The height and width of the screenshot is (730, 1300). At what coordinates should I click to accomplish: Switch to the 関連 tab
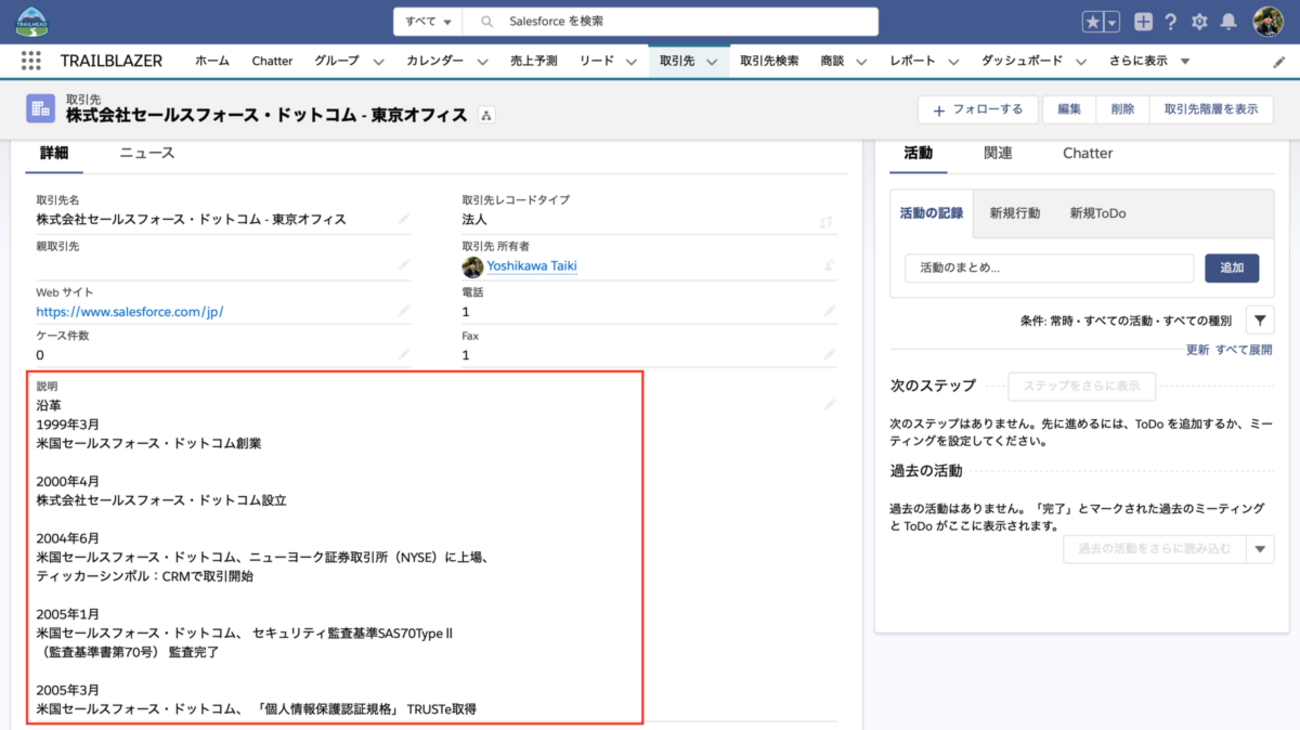(998, 153)
